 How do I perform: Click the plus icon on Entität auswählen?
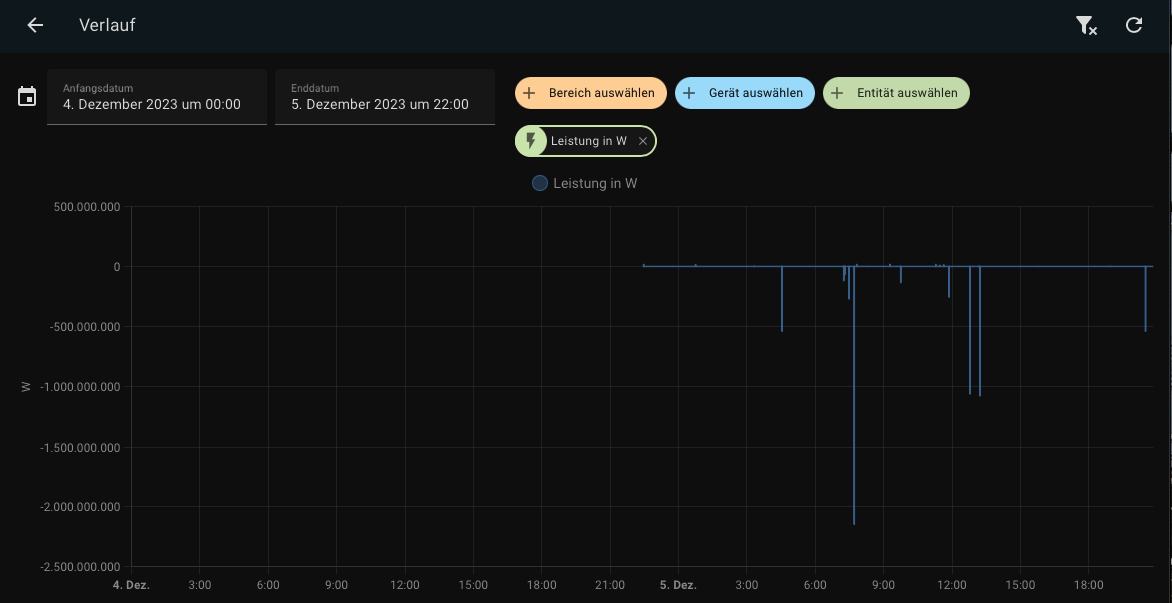pos(837,93)
